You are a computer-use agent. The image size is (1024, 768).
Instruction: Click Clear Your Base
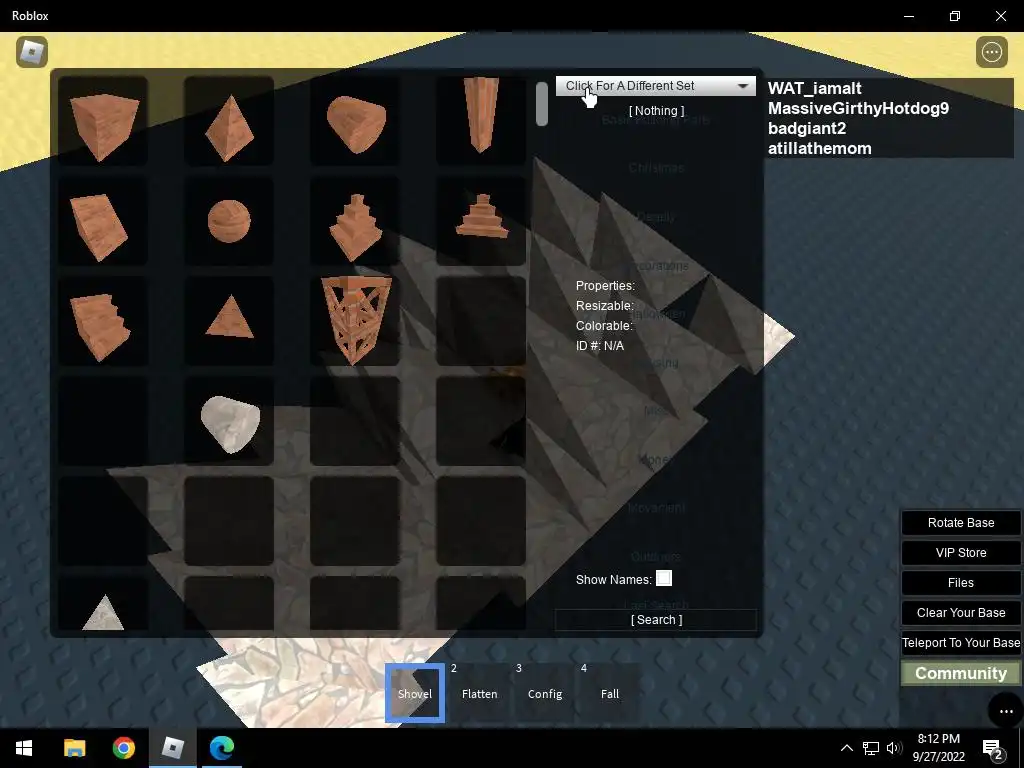pyautogui.click(x=961, y=613)
